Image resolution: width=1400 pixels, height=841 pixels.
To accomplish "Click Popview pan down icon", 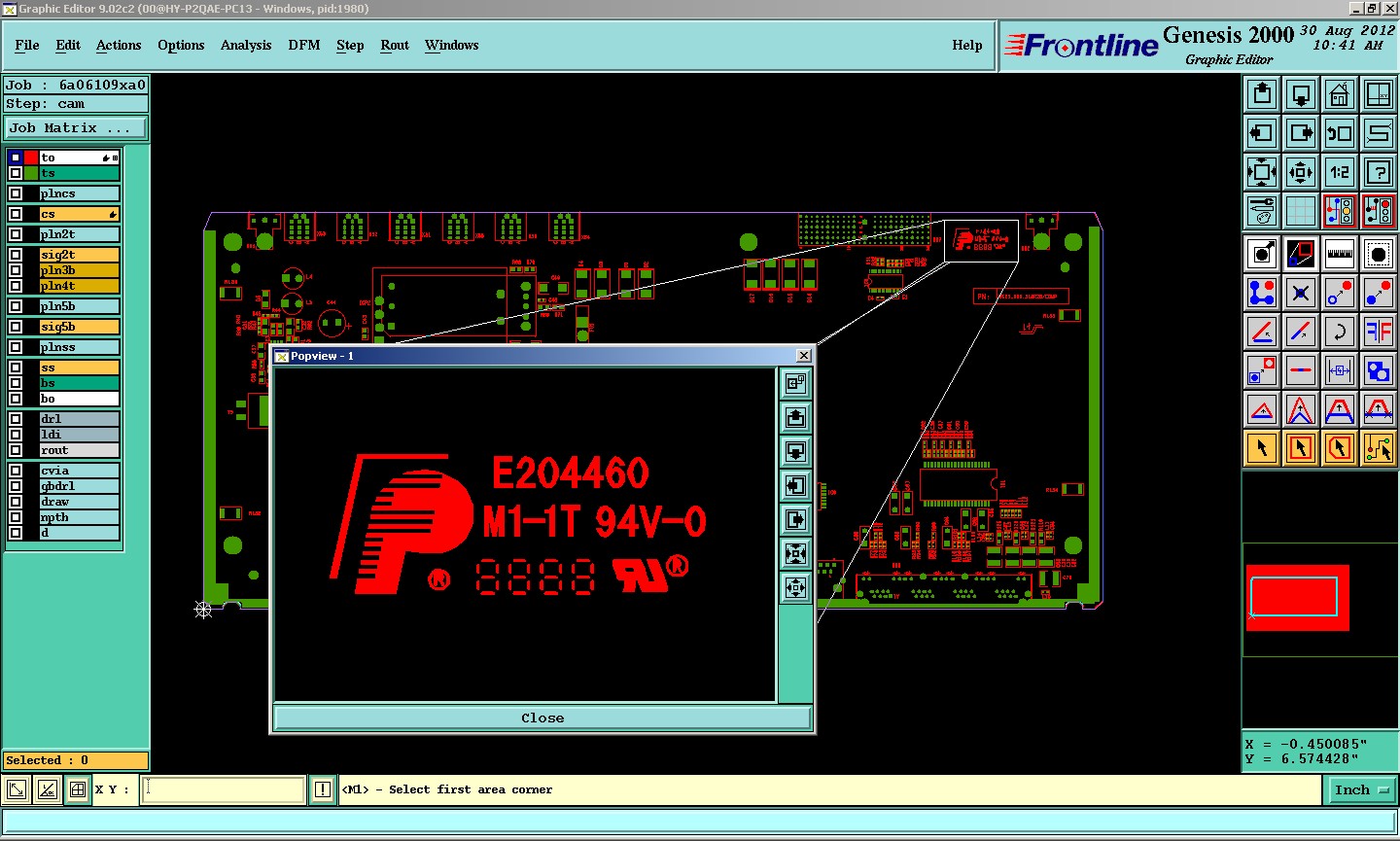I will 796,452.
